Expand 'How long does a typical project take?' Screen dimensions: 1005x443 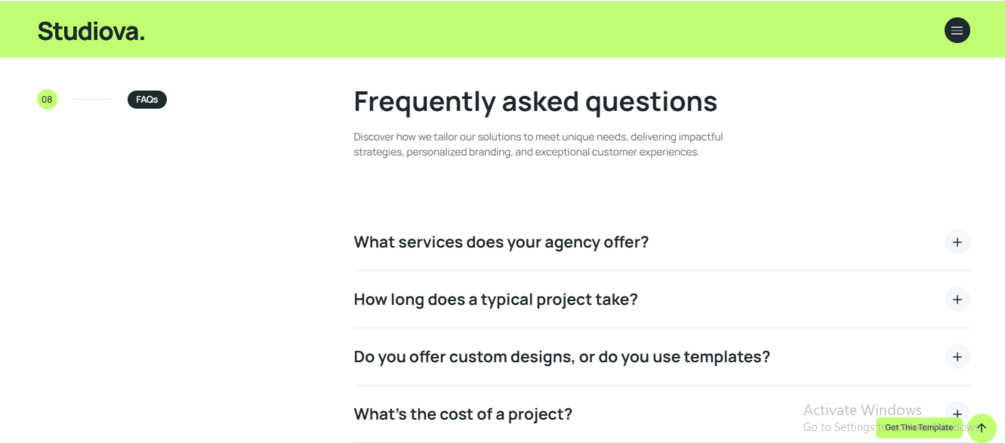495,299
